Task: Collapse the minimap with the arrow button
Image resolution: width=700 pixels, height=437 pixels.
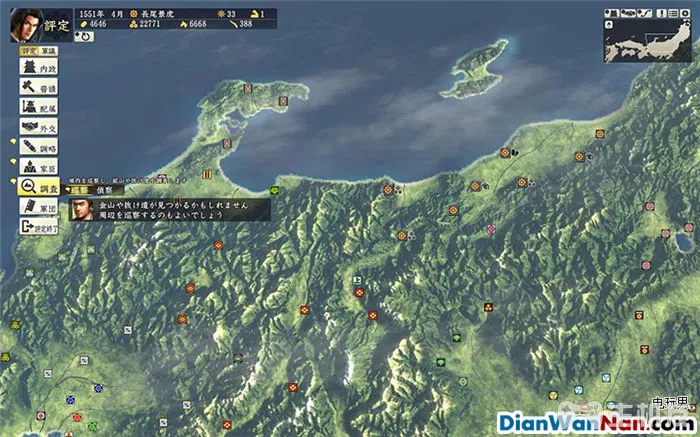Action: coord(608,25)
